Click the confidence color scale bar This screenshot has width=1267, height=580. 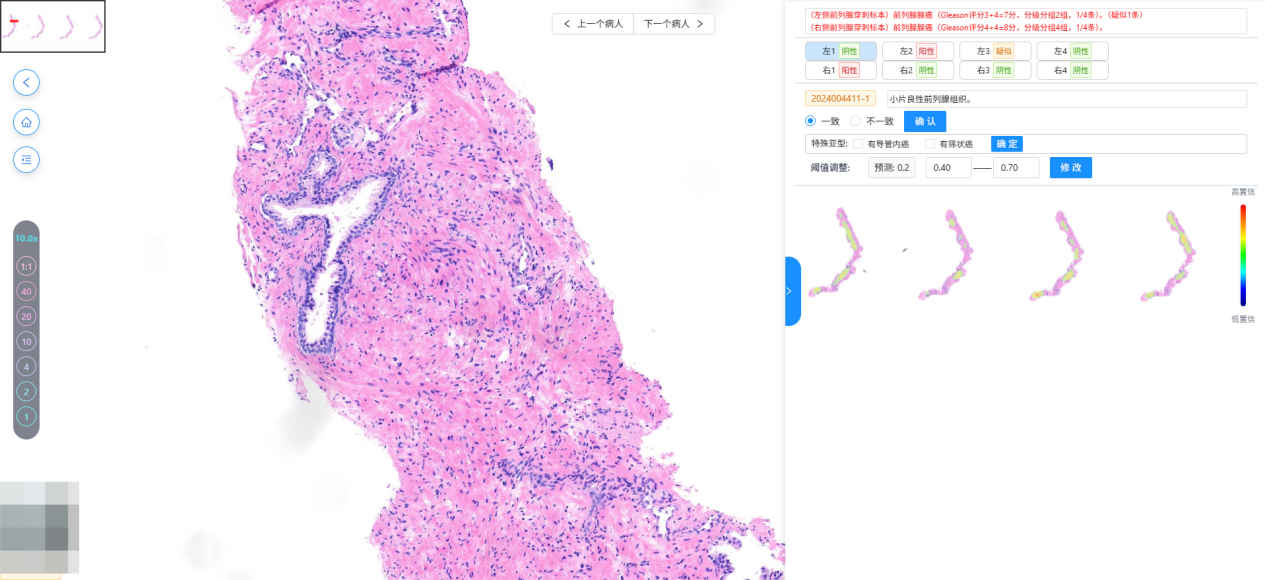1243,254
